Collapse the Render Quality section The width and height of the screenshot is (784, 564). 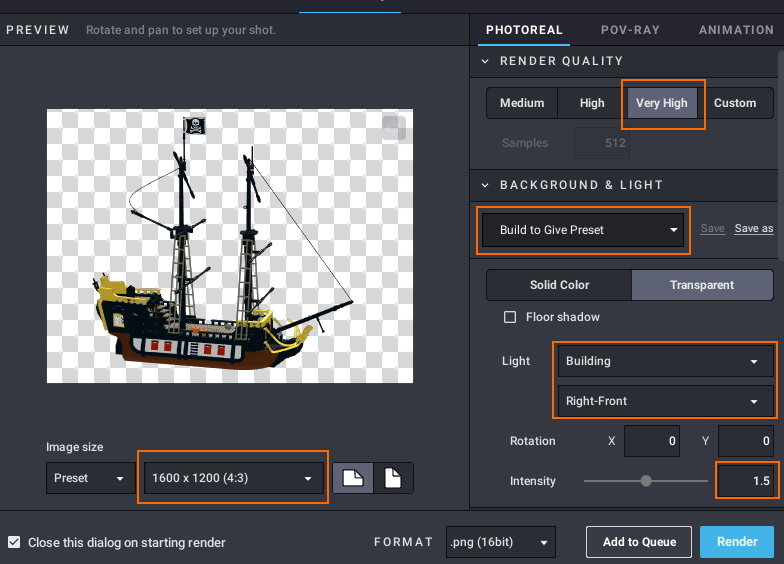[486, 61]
